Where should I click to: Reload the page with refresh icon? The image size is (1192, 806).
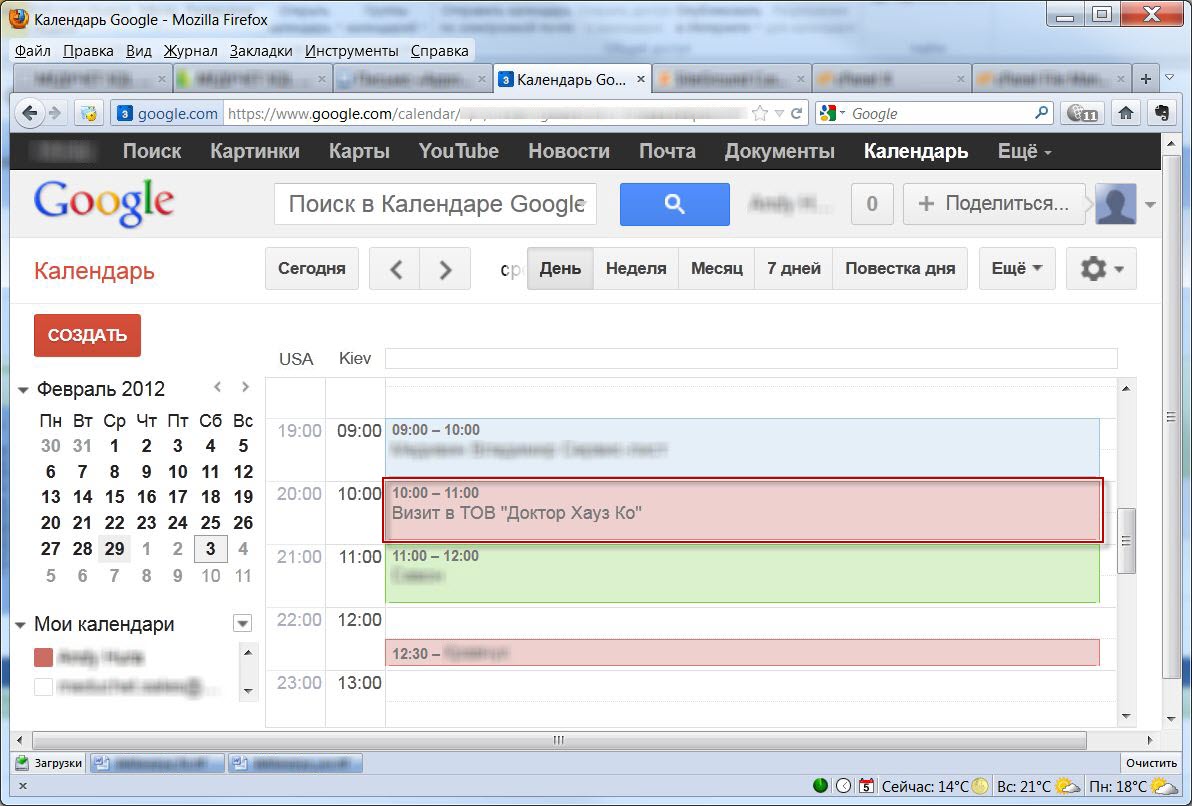796,113
